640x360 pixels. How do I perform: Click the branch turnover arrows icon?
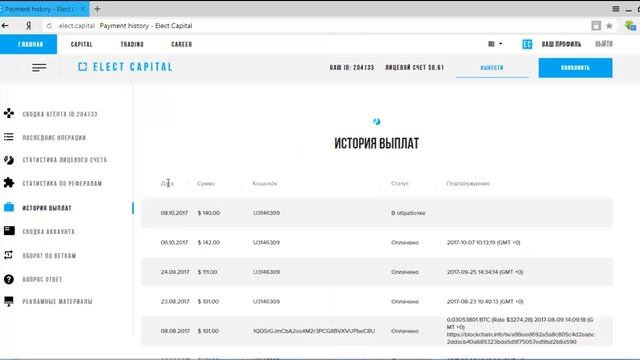(9, 255)
